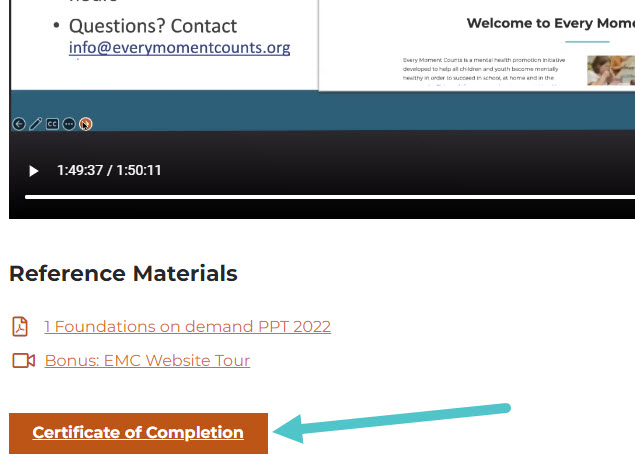This screenshot has height=465, width=635.
Task: Click the teal arrow pointing at certificate
Action: pyautogui.click(x=392, y=422)
